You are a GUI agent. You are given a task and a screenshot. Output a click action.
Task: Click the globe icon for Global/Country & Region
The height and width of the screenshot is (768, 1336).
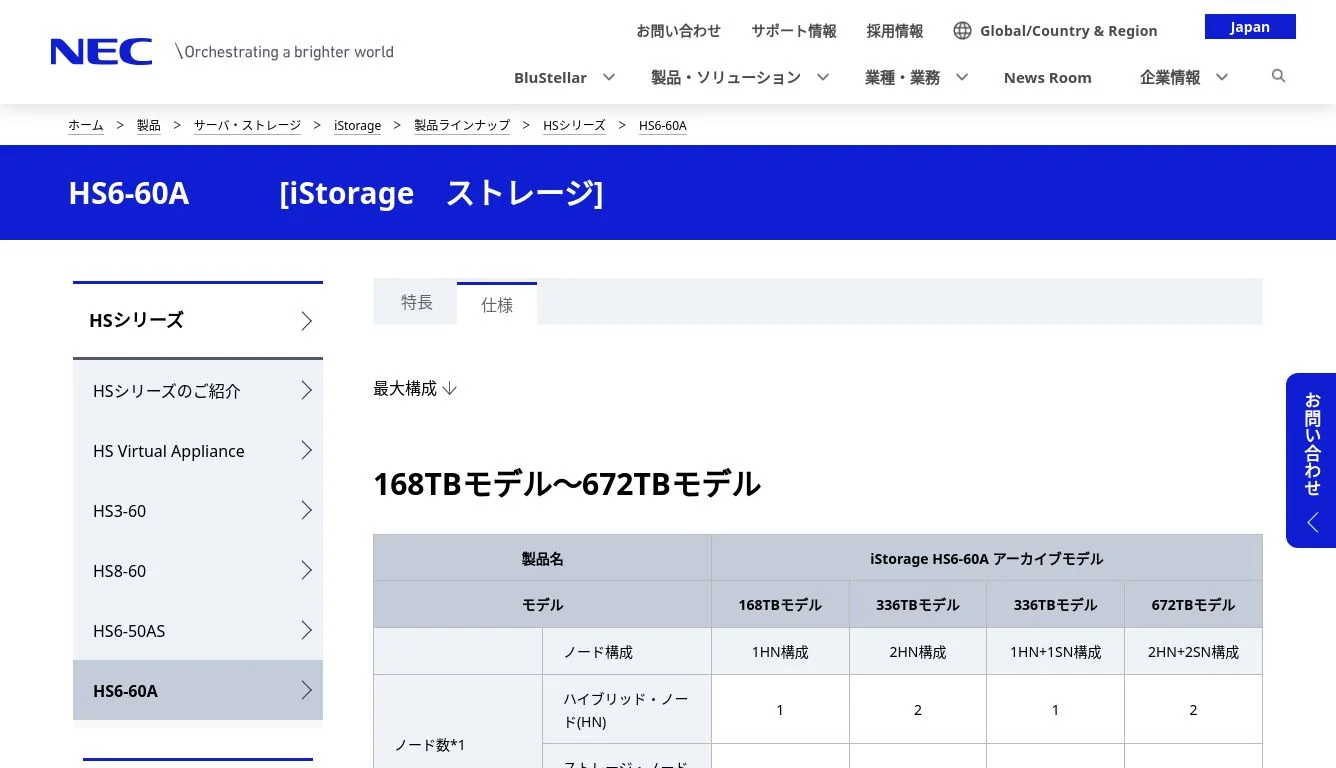[x=962, y=31]
